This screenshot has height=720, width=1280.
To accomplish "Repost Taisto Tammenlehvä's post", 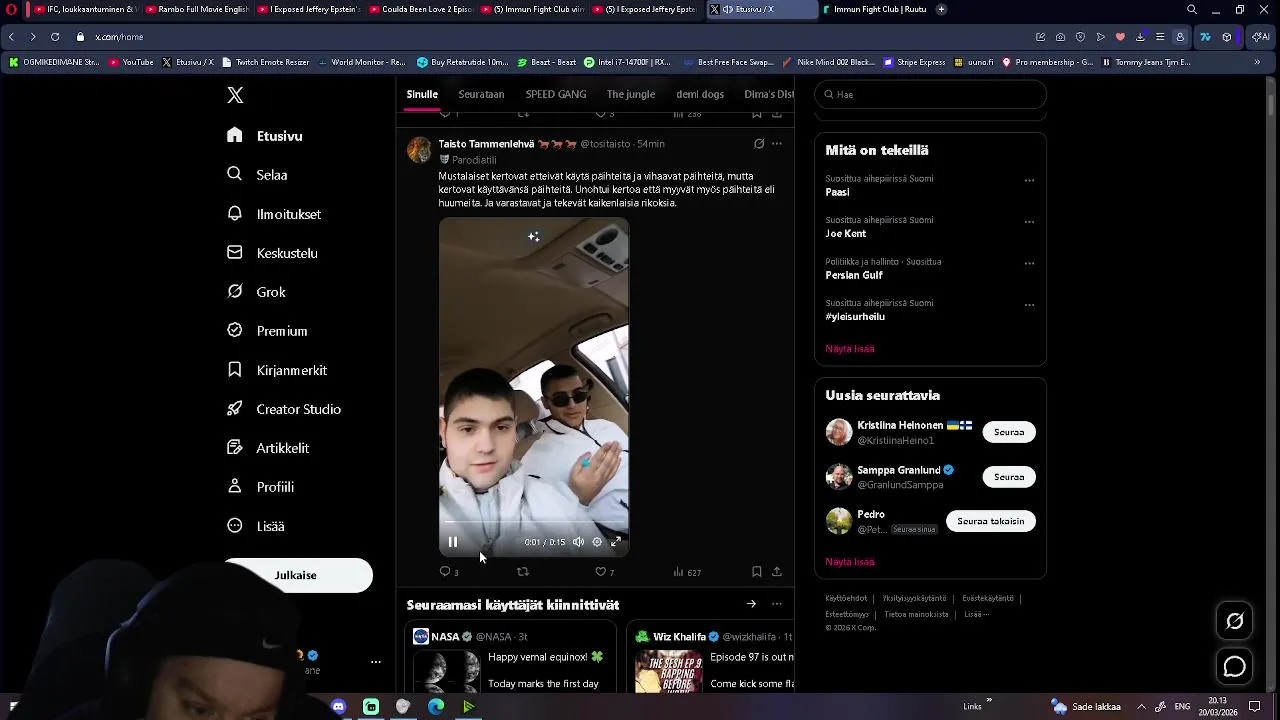I will point(522,572).
